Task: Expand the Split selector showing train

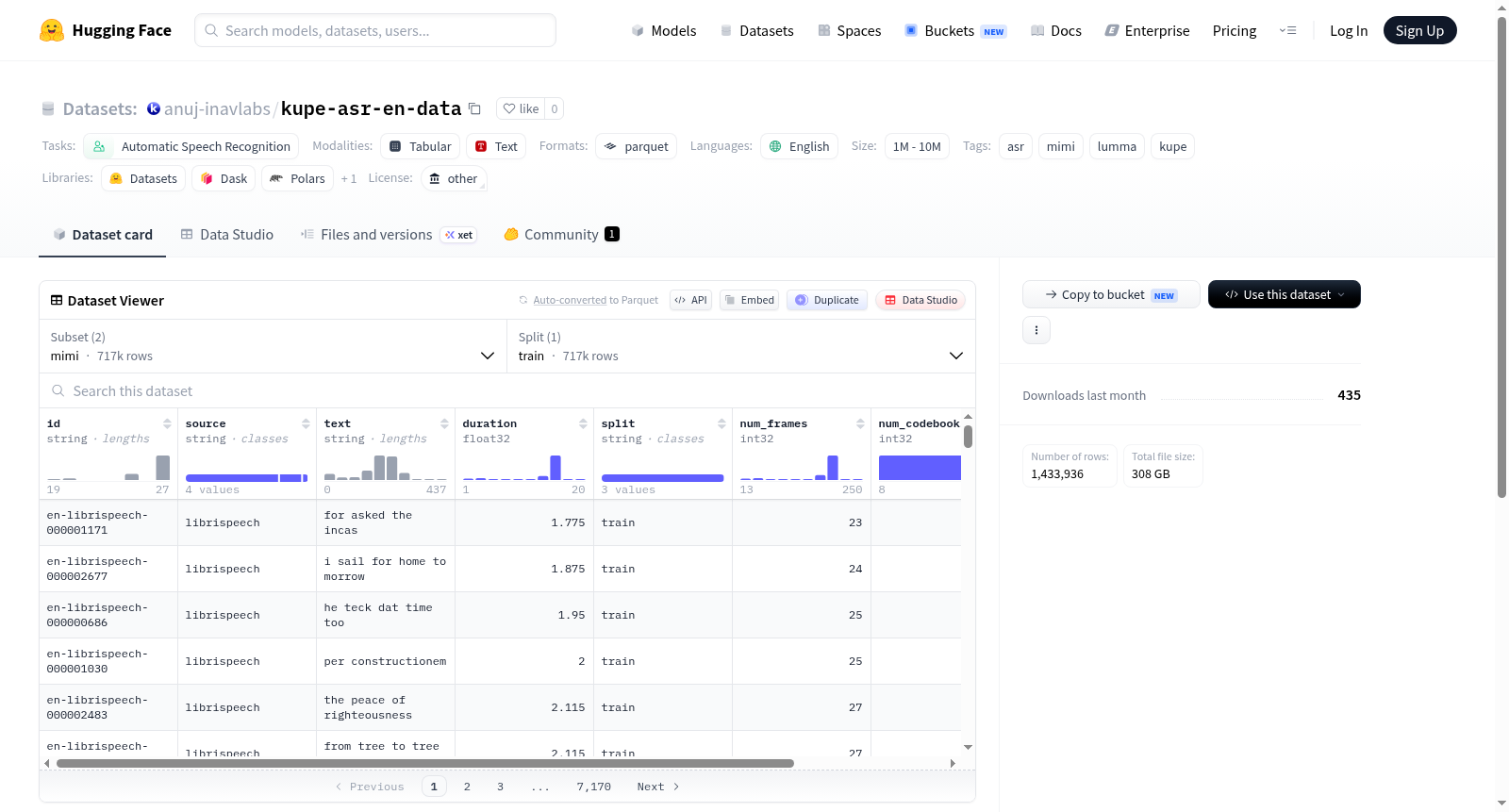Action: coord(741,346)
